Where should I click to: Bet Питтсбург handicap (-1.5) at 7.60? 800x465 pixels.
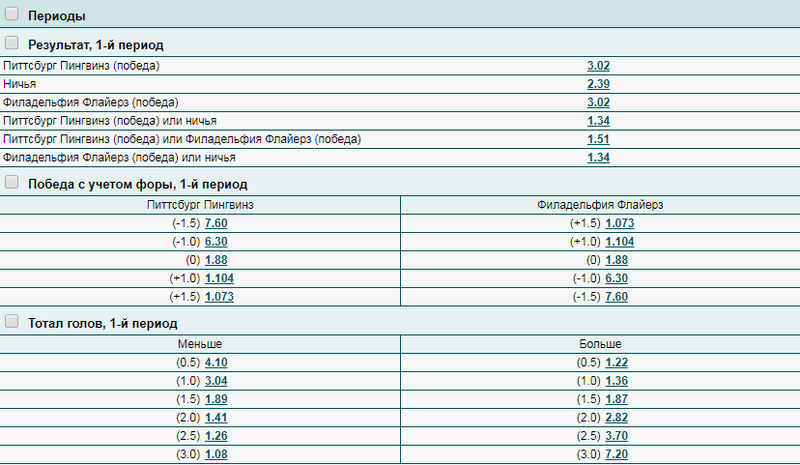(x=216, y=224)
